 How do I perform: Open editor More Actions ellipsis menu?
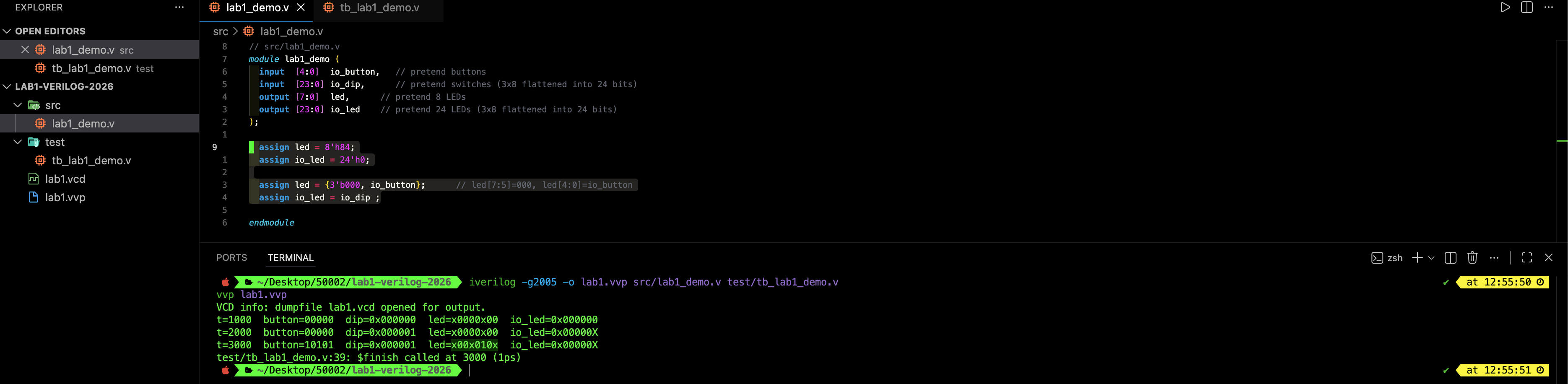click(x=1549, y=7)
